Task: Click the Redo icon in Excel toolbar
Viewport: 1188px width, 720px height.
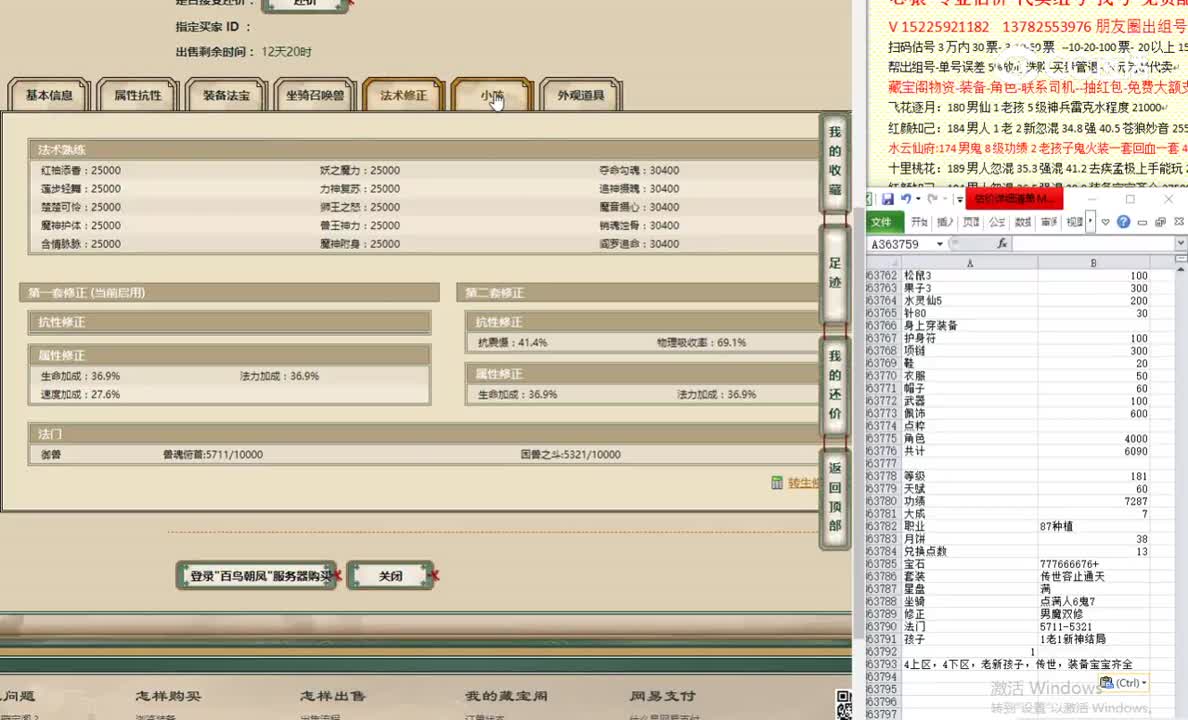Action: coord(931,198)
